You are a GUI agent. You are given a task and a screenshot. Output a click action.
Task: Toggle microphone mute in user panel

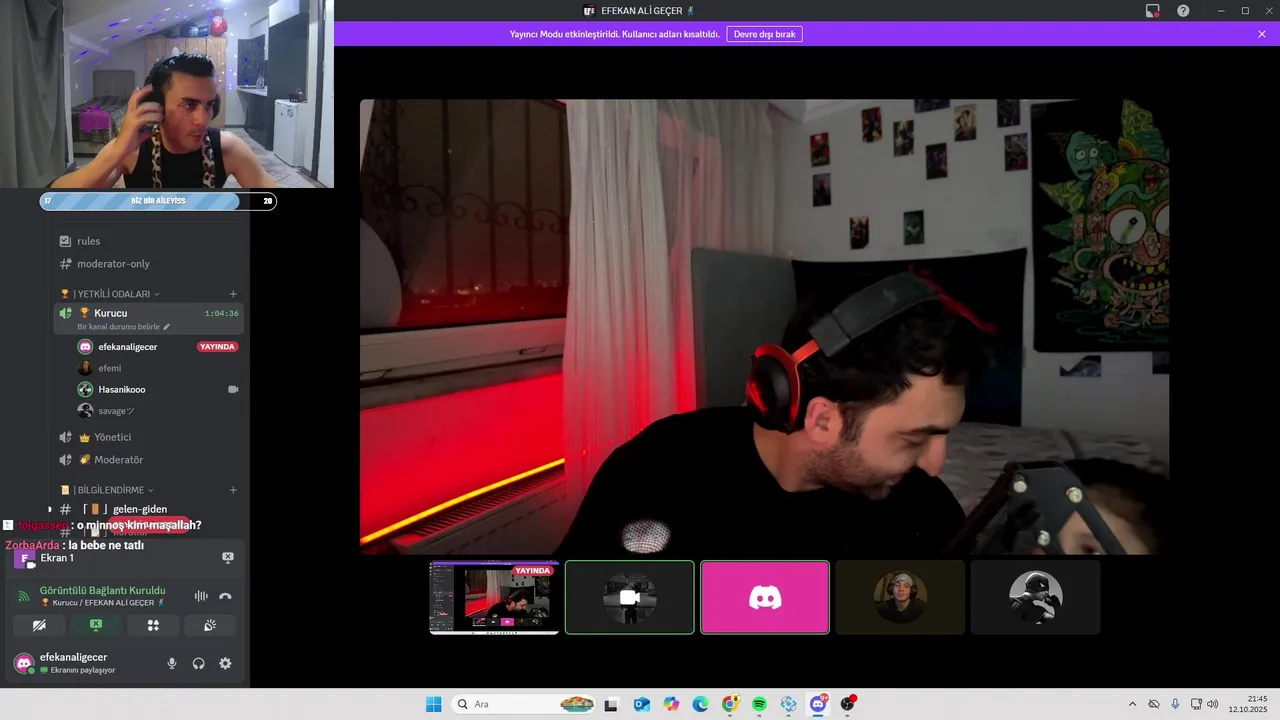pos(172,663)
